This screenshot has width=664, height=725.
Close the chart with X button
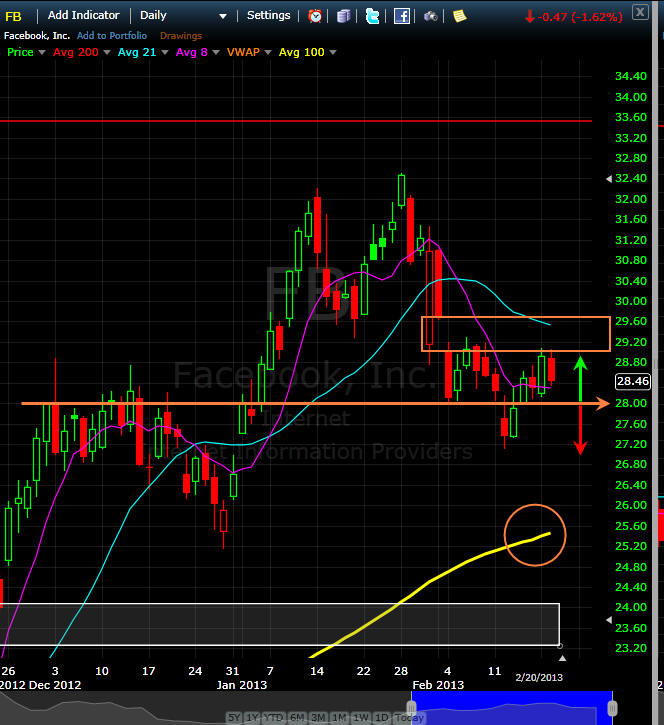tap(640, 12)
